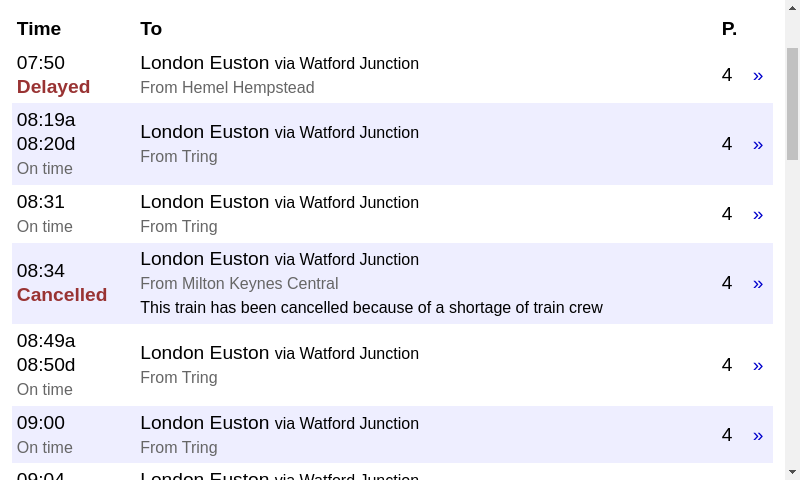Open details arrow for 08:20d Tring train
The height and width of the screenshot is (480, 800).
758,145
